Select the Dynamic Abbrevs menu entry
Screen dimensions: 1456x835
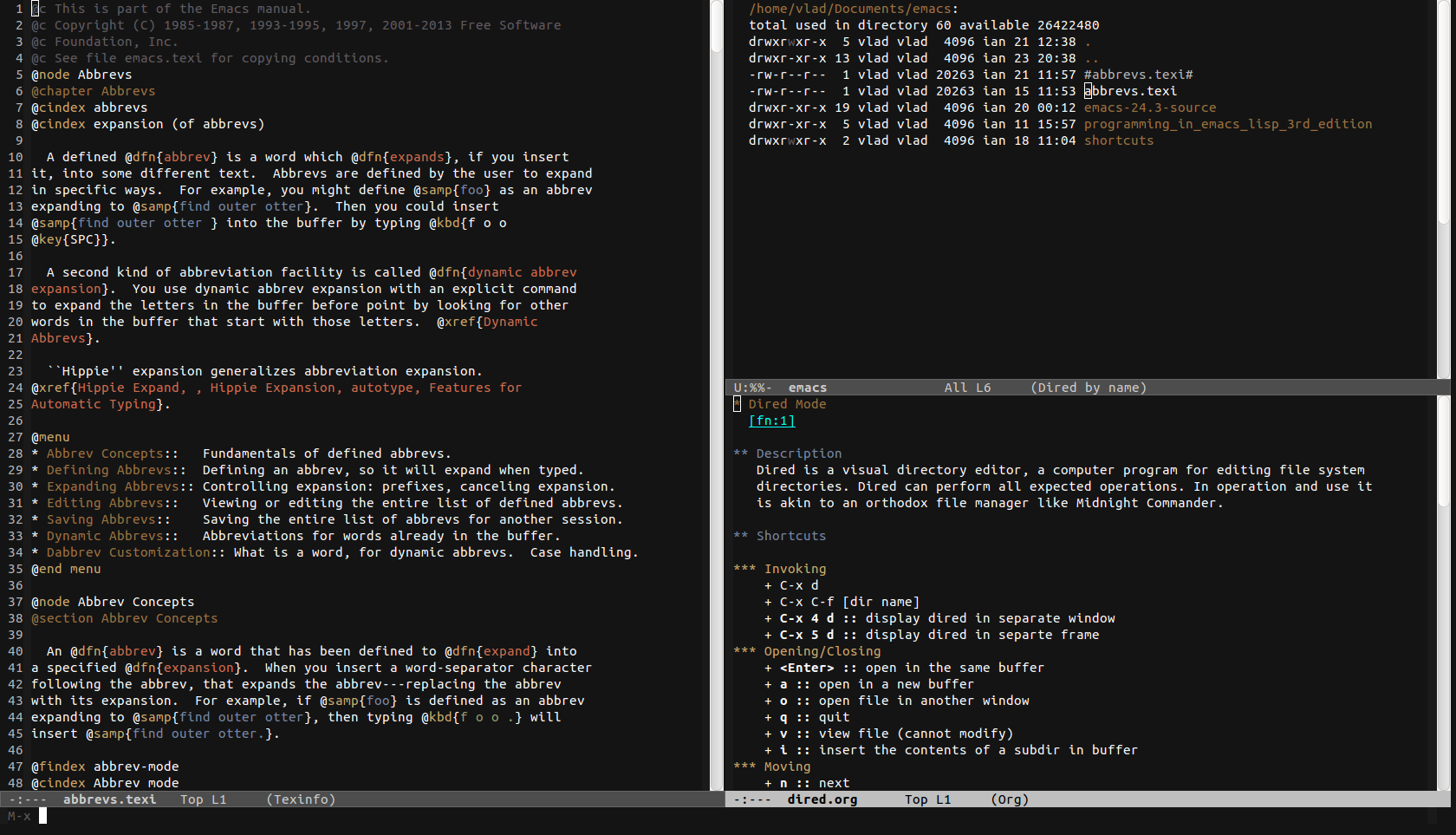[105, 536]
